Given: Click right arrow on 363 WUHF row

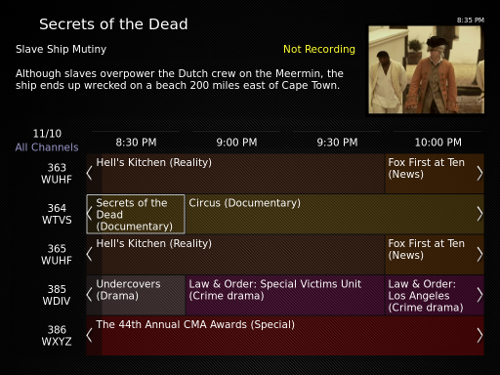Looking at the screenshot, I should point(480,173).
